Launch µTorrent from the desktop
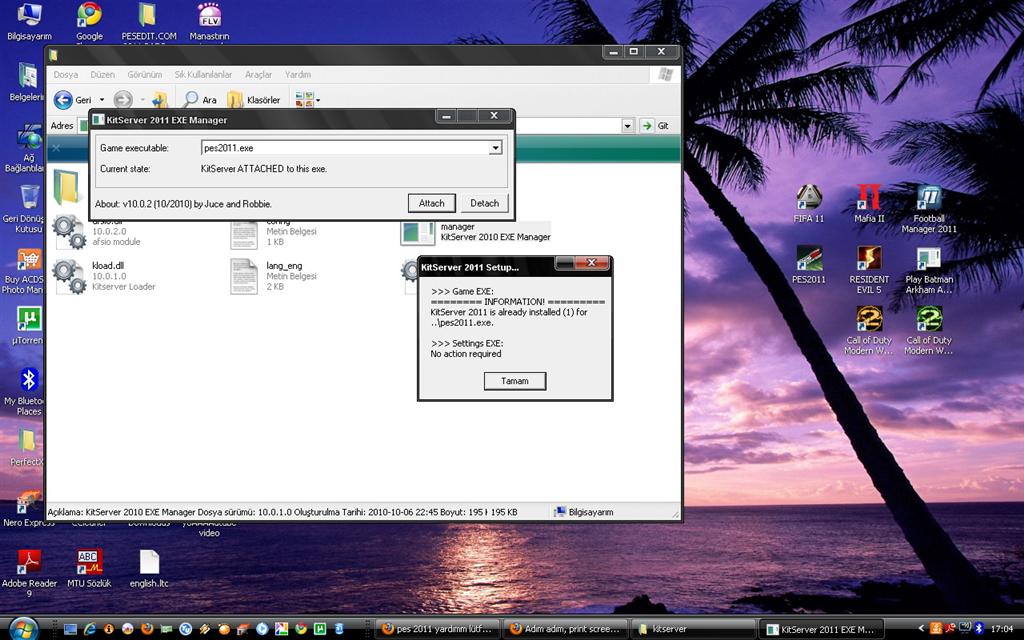 pyautogui.click(x=28, y=325)
